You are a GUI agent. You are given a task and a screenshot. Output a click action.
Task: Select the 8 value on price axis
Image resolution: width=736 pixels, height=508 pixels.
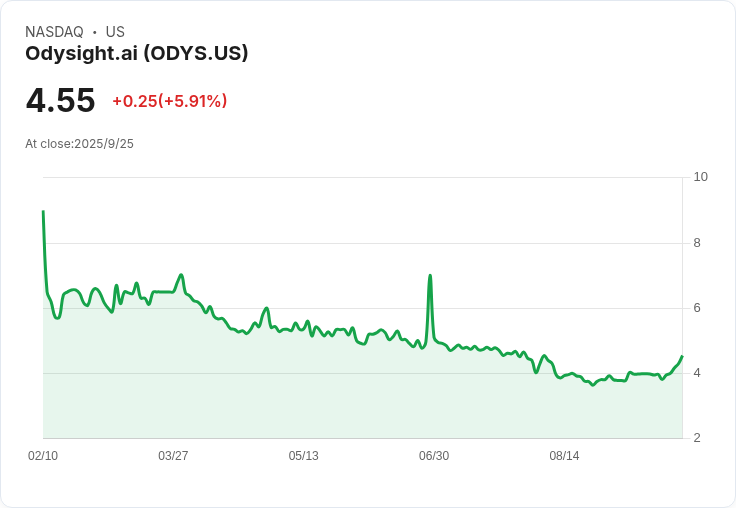[x=697, y=243]
